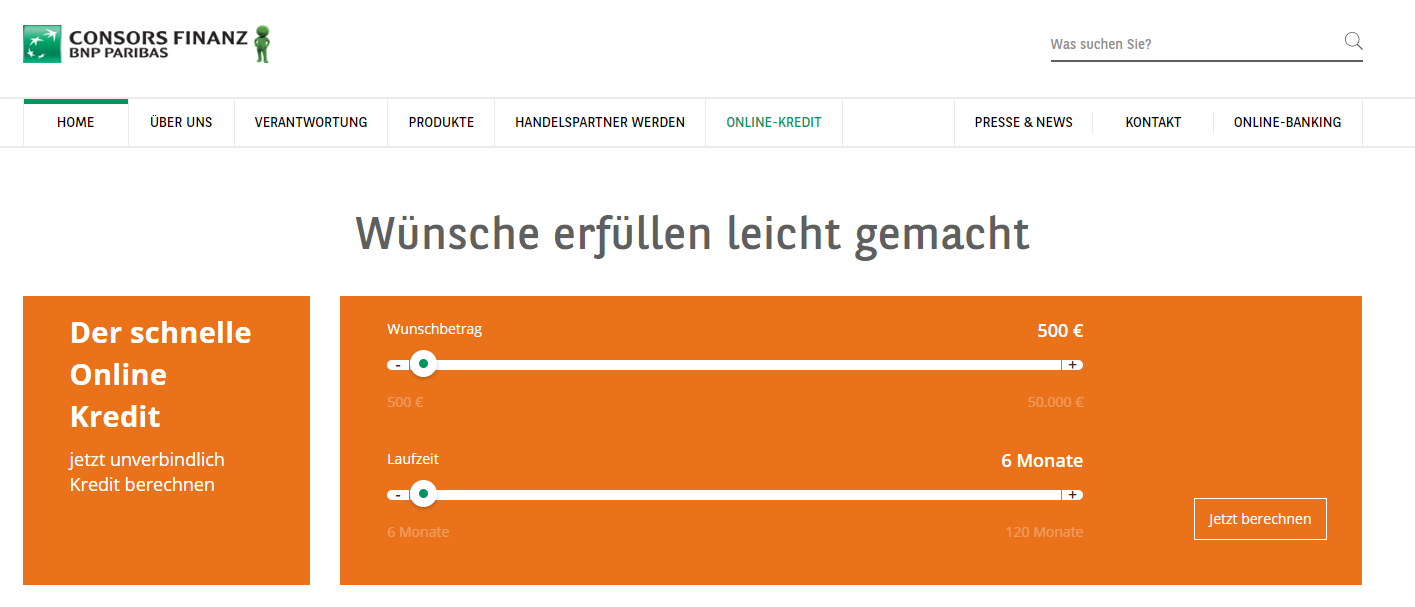Screen dimensions: 1415x607
Task: Go to PRESSE & NEWS
Action: 1023,121
